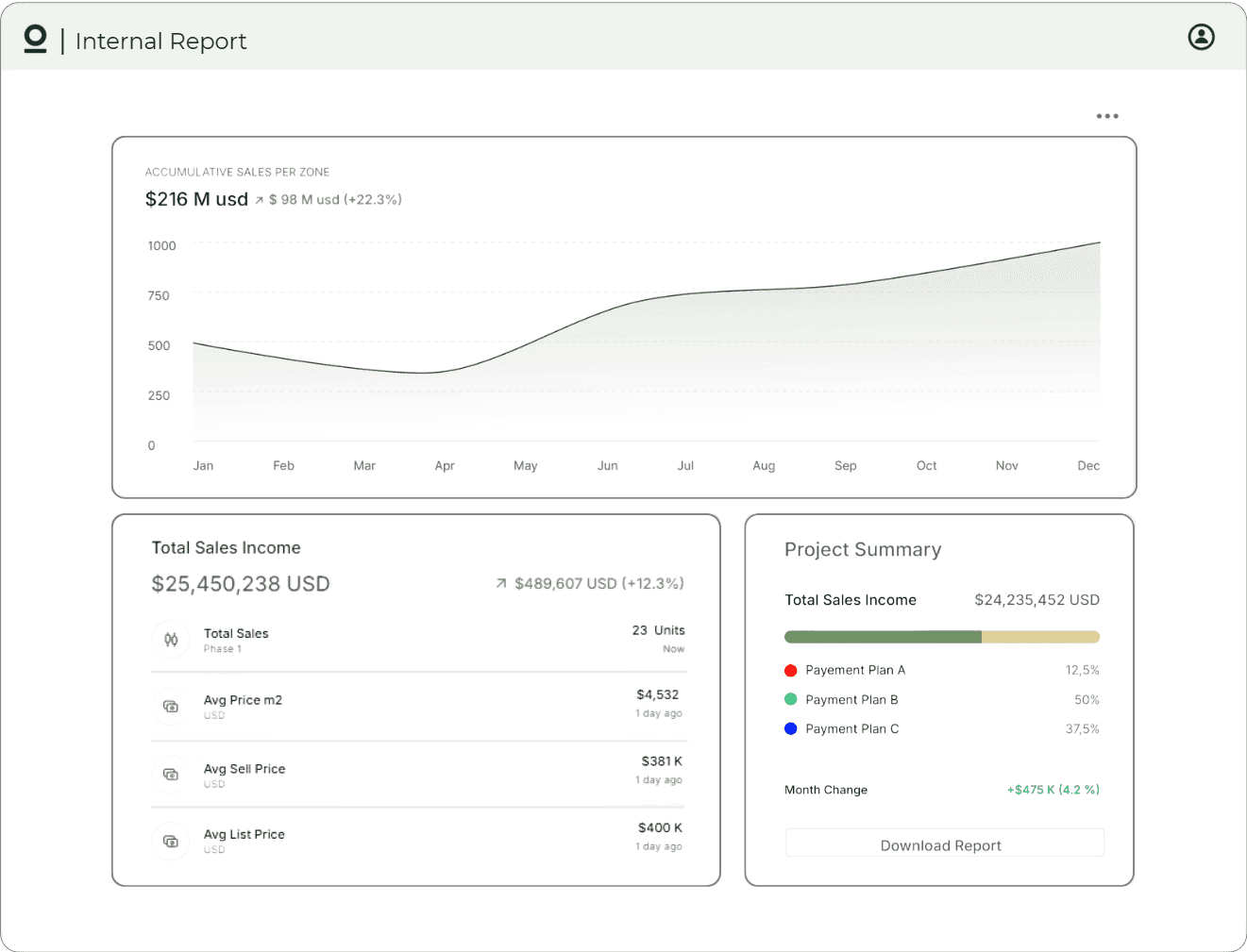Click the $381 K value
The width and height of the screenshot is (1247, 952).
click(x=662, y=761)
